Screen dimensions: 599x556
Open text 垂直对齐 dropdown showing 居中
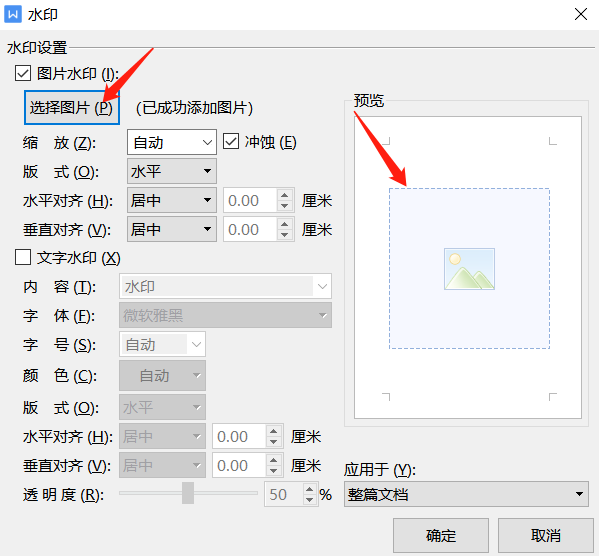point(162,465)
